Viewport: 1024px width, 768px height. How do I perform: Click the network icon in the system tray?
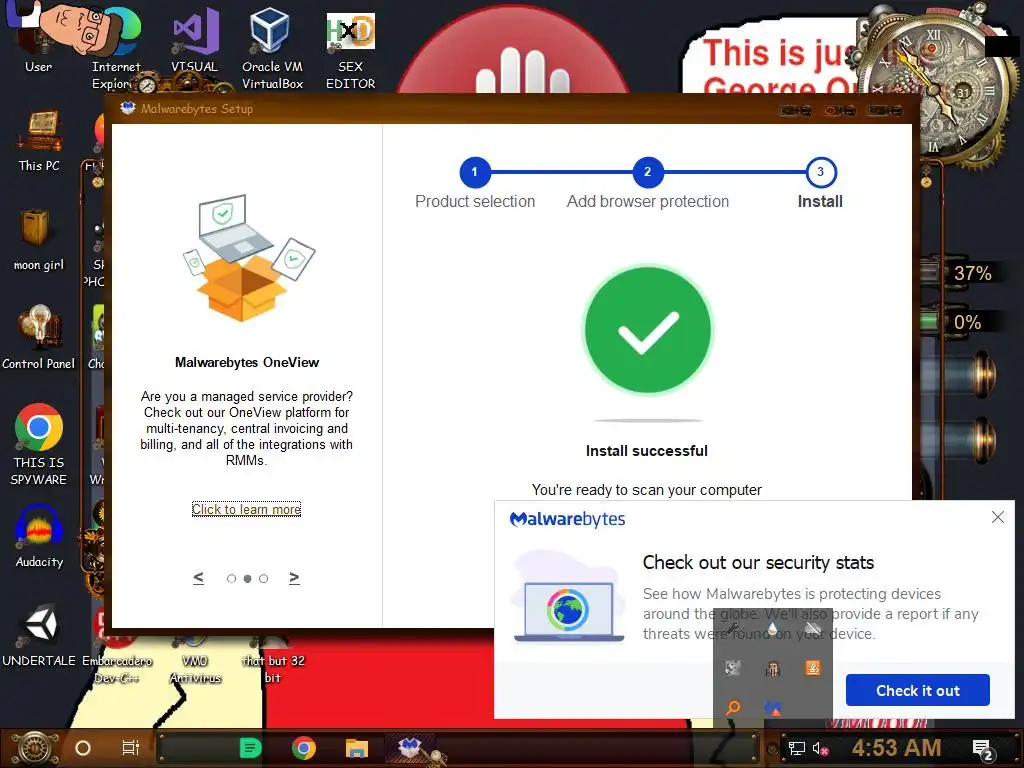pyautogui.click(x=796, y=748)
